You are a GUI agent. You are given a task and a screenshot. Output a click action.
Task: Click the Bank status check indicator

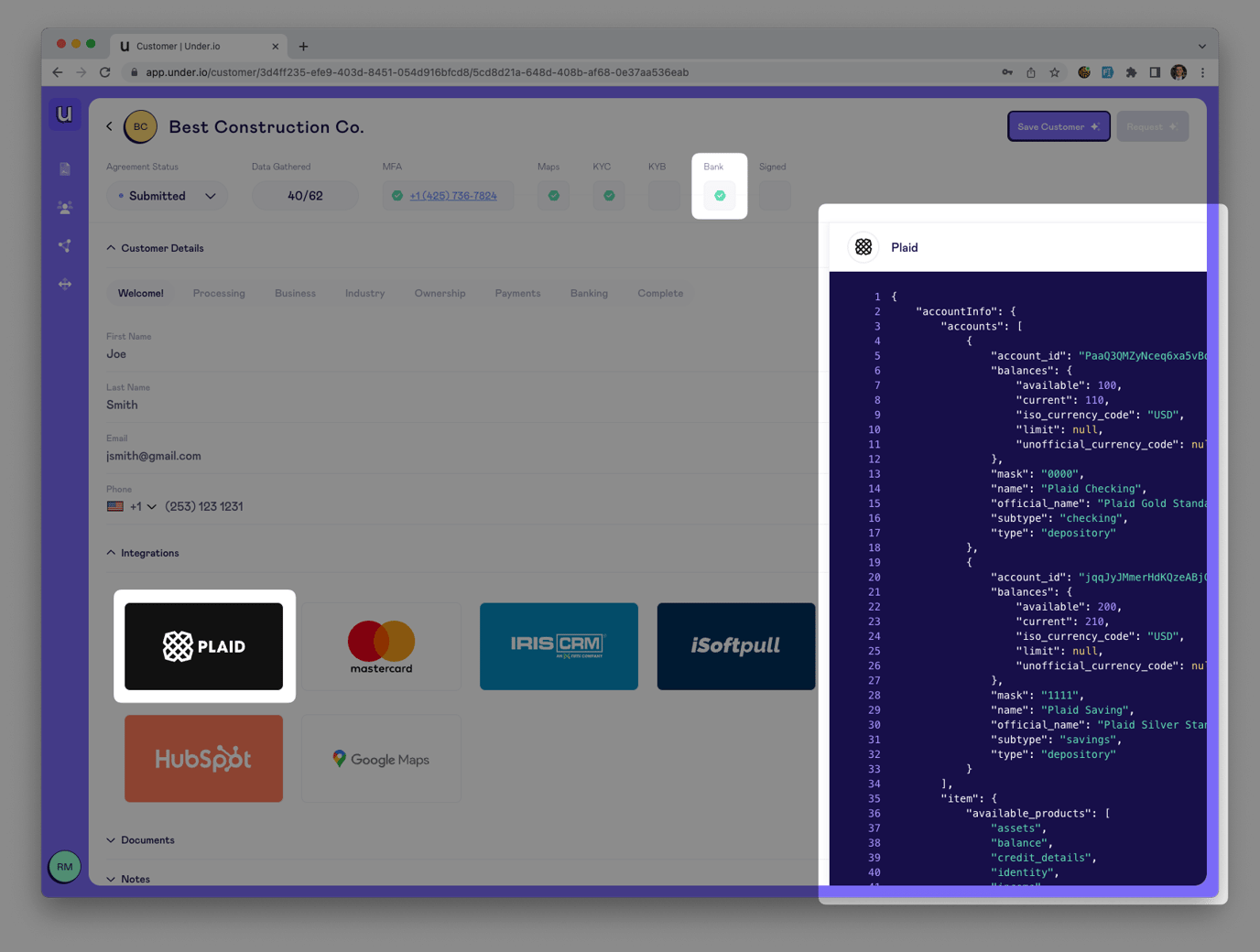click(x=720, y=195)
